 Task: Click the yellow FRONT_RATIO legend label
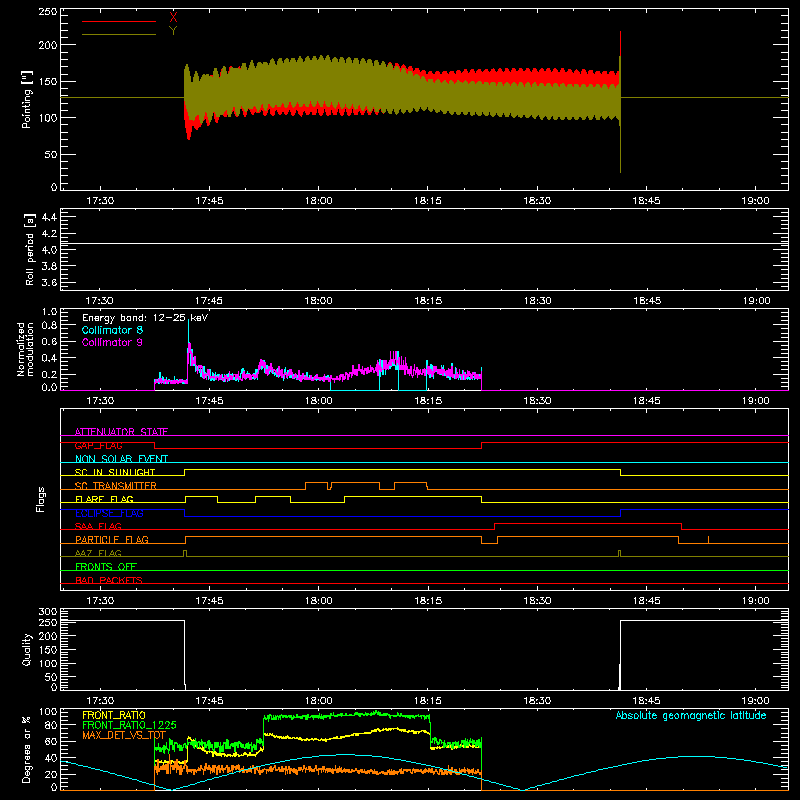[x=114, y=715]
